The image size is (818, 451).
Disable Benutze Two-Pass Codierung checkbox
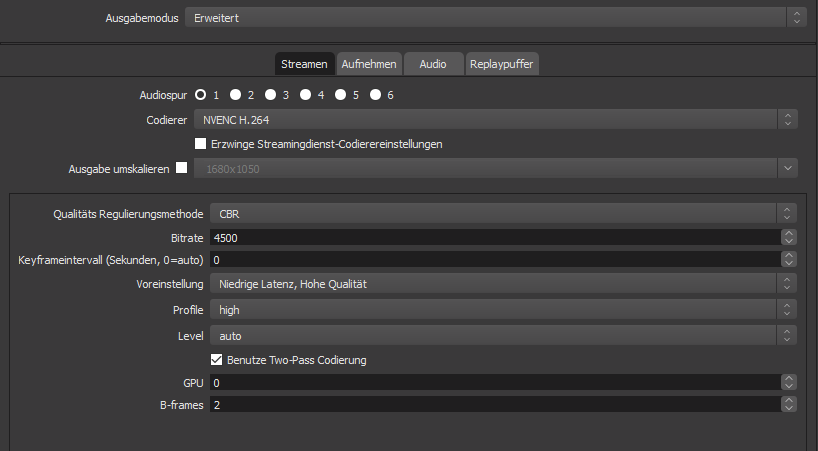(x=216, y=360)
